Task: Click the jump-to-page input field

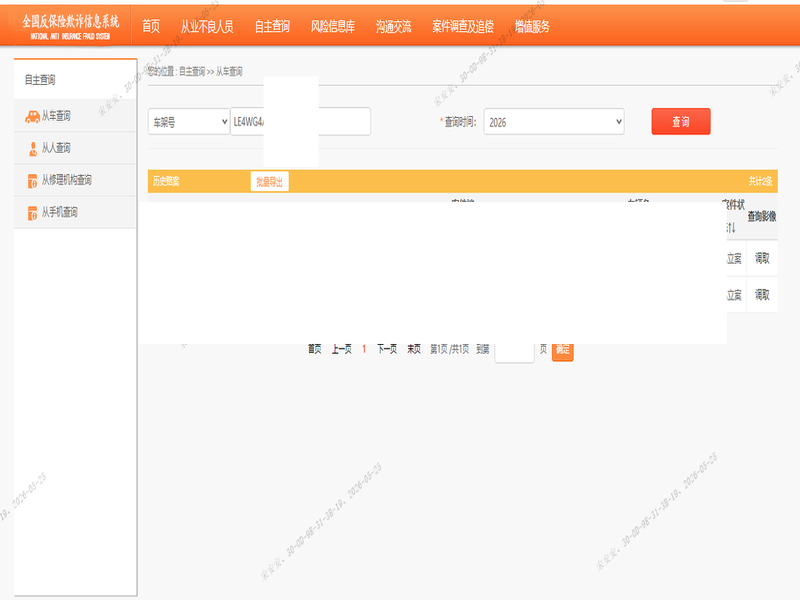Action: 514,352
